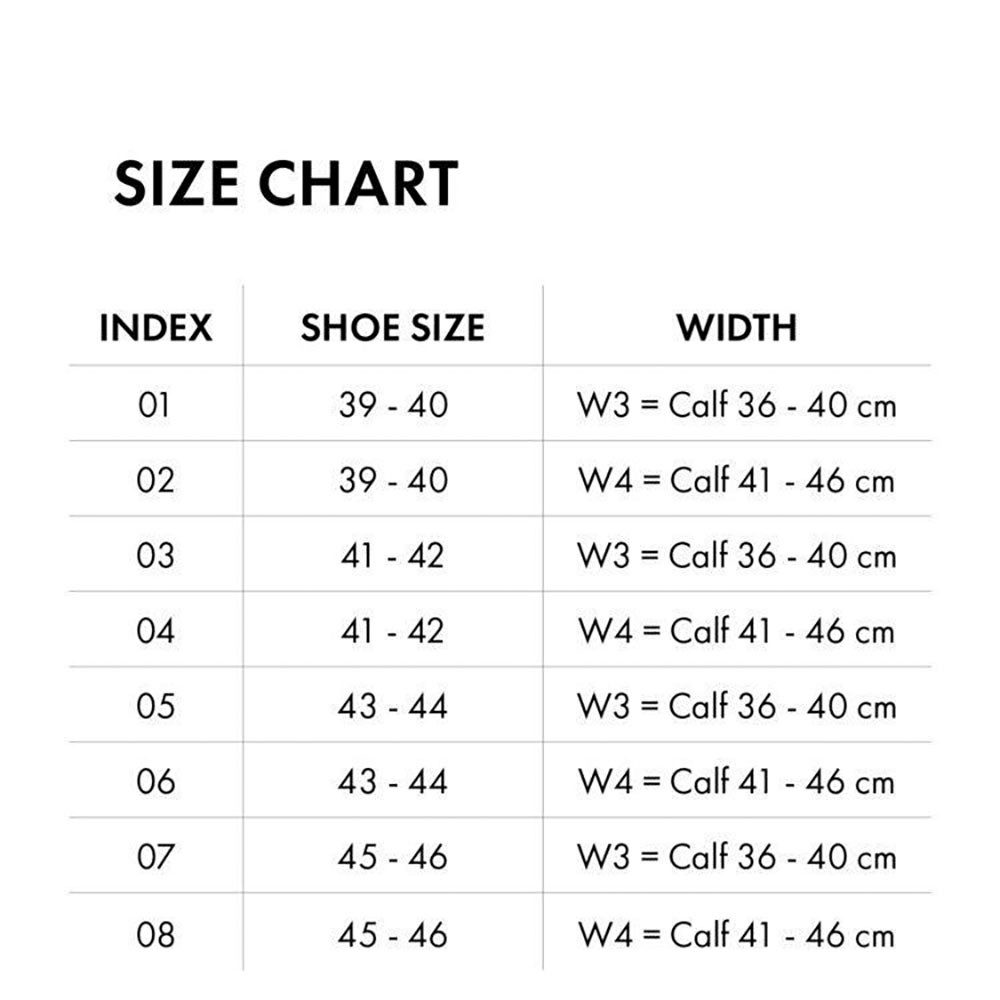Click index 07 cell
1000x1000 pixels.
click(155, 856)
